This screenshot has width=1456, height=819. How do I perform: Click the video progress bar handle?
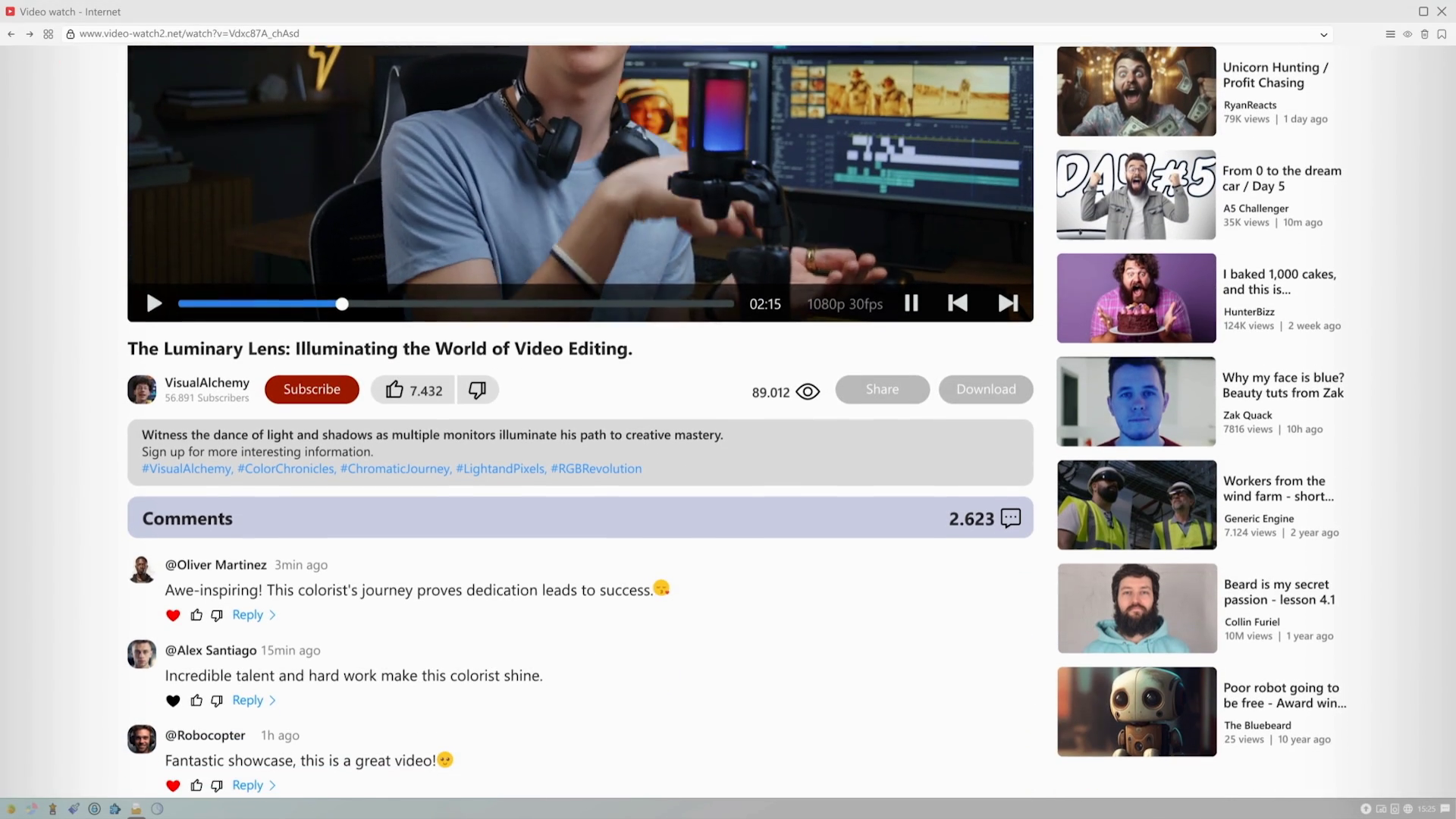point(342,304)
